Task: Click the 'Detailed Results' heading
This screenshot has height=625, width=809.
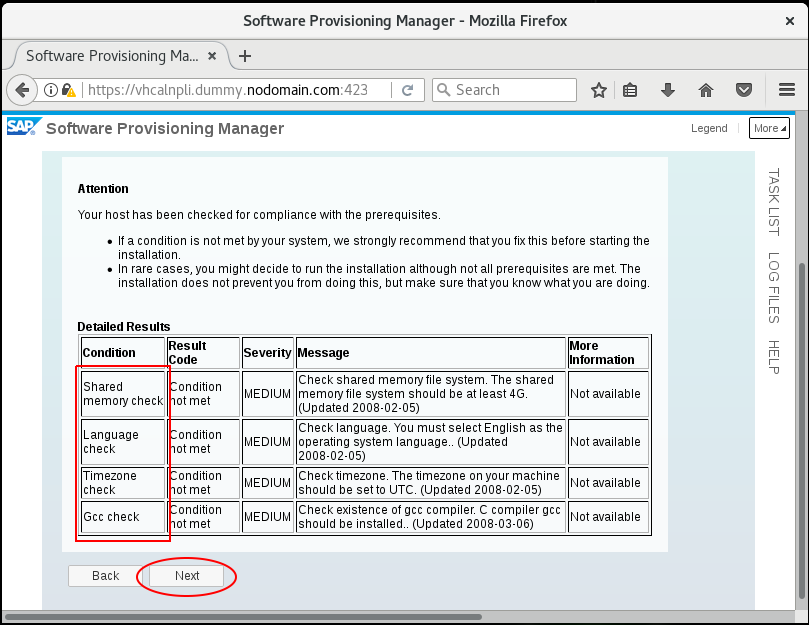Action: (124, 327)
